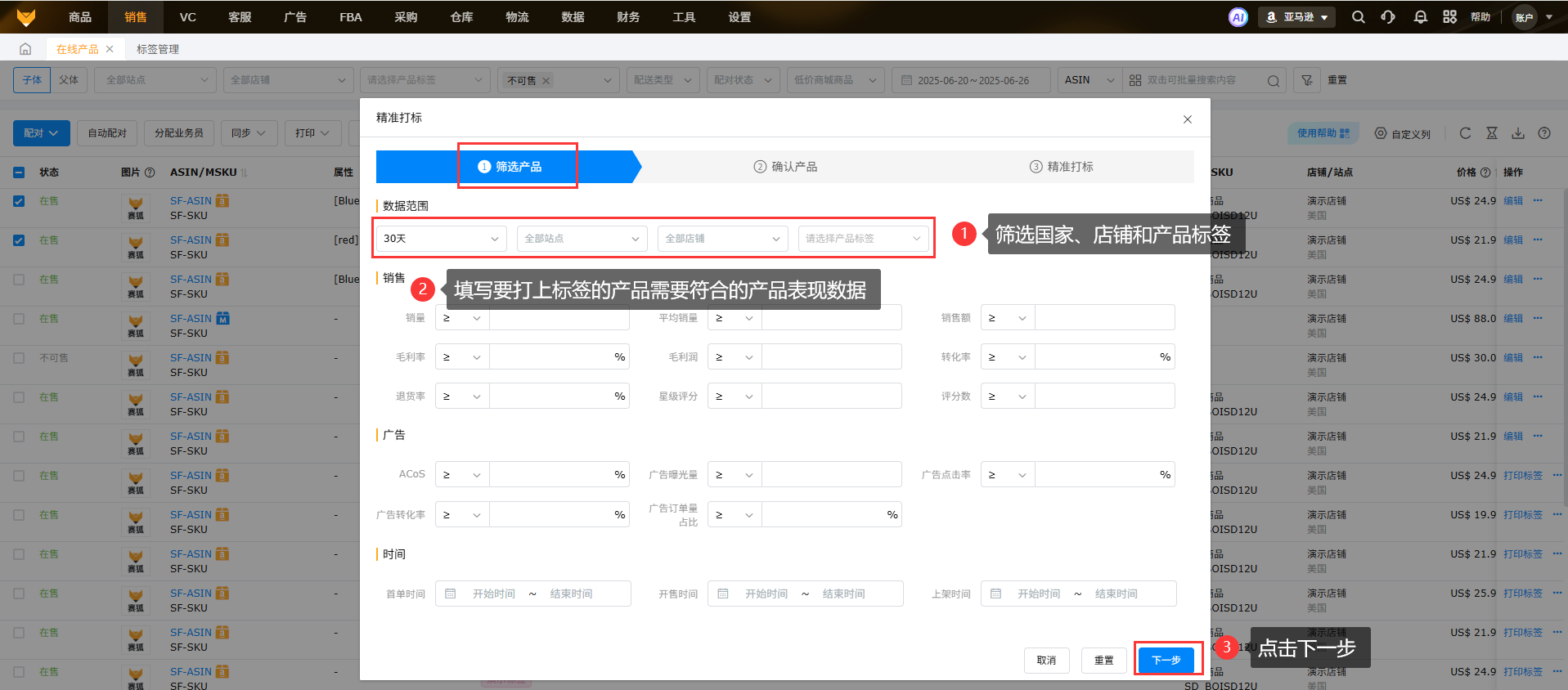This screenshot has height=690, width=1568.
Task: Click the 自动配对 button
Action: coord(107,133)
